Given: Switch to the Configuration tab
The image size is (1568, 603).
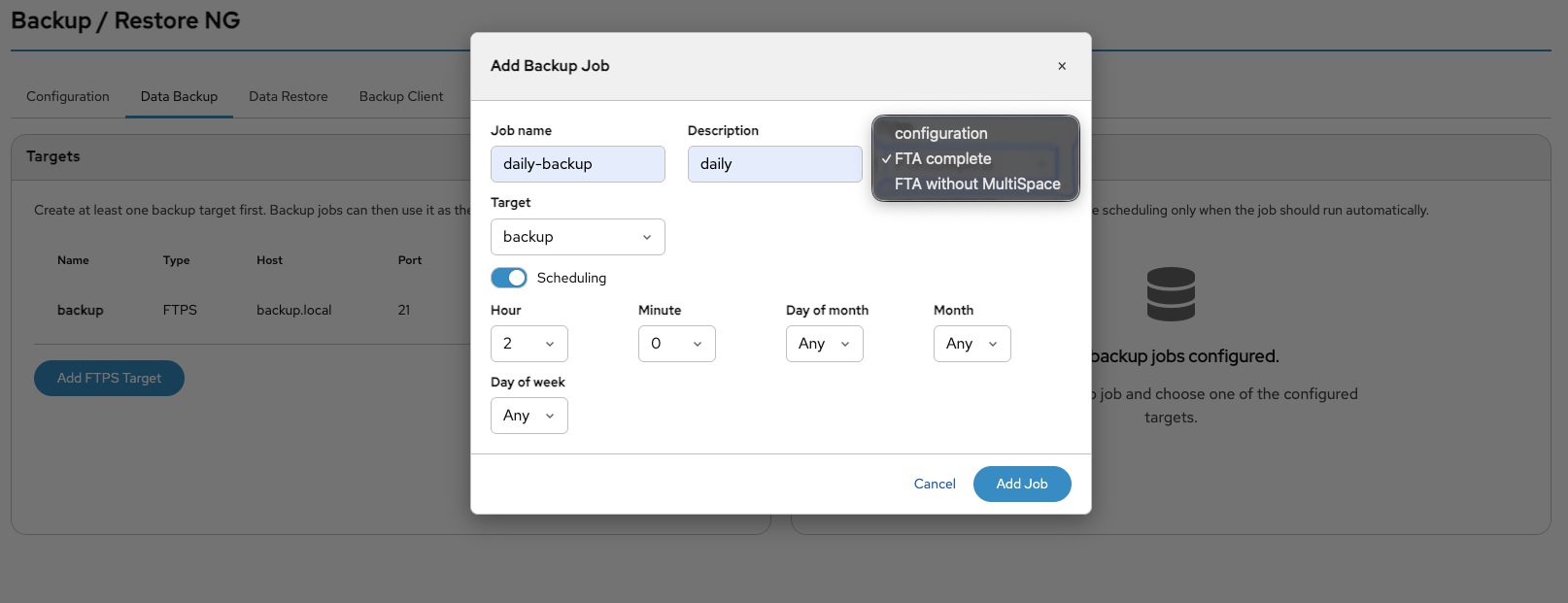Looking at the screenshot, I should [68, 96].
